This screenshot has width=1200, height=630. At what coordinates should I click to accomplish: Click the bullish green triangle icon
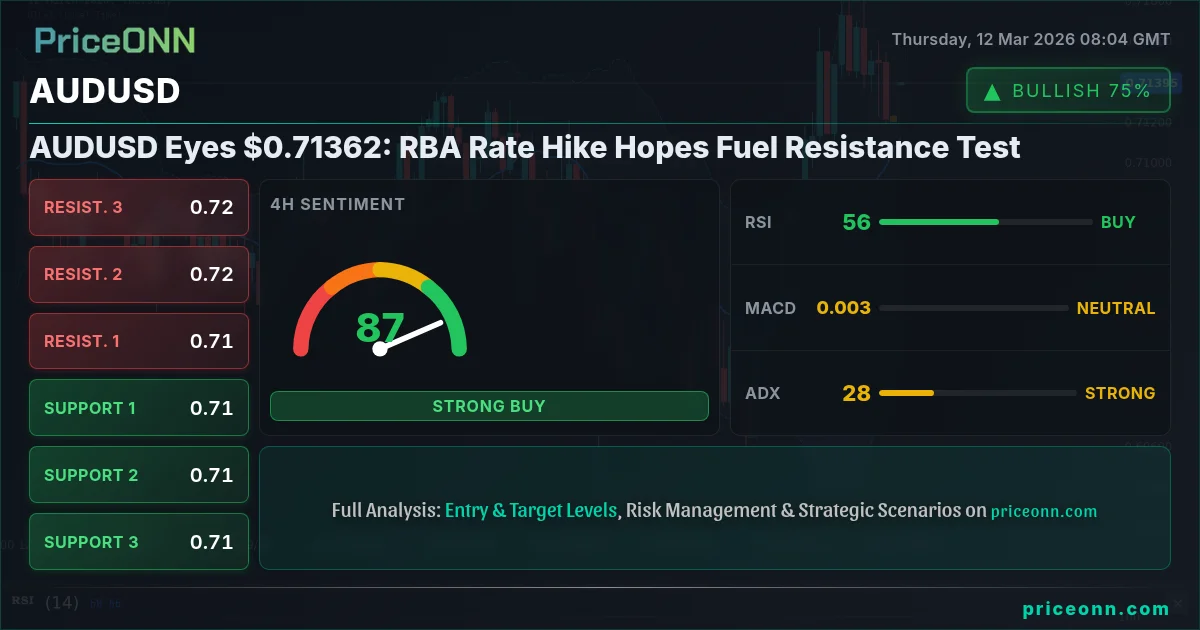pos(992,92)
